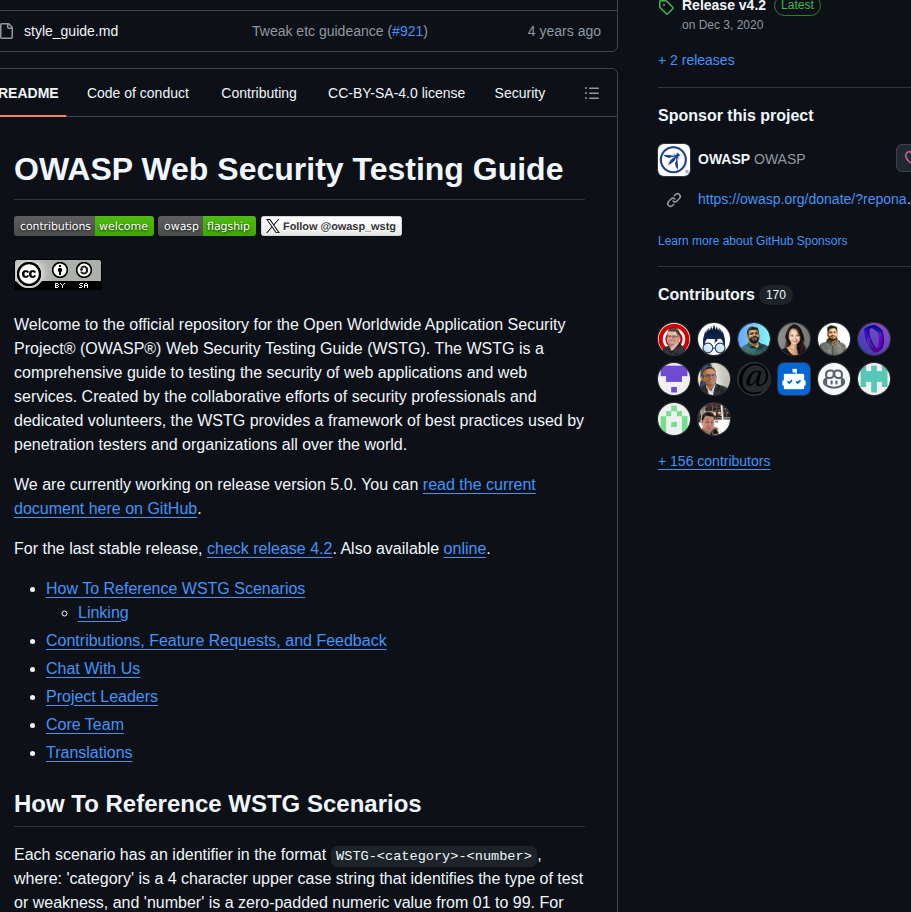Open the CC-BY-SA-4.0 license tab

pos(397,93)
